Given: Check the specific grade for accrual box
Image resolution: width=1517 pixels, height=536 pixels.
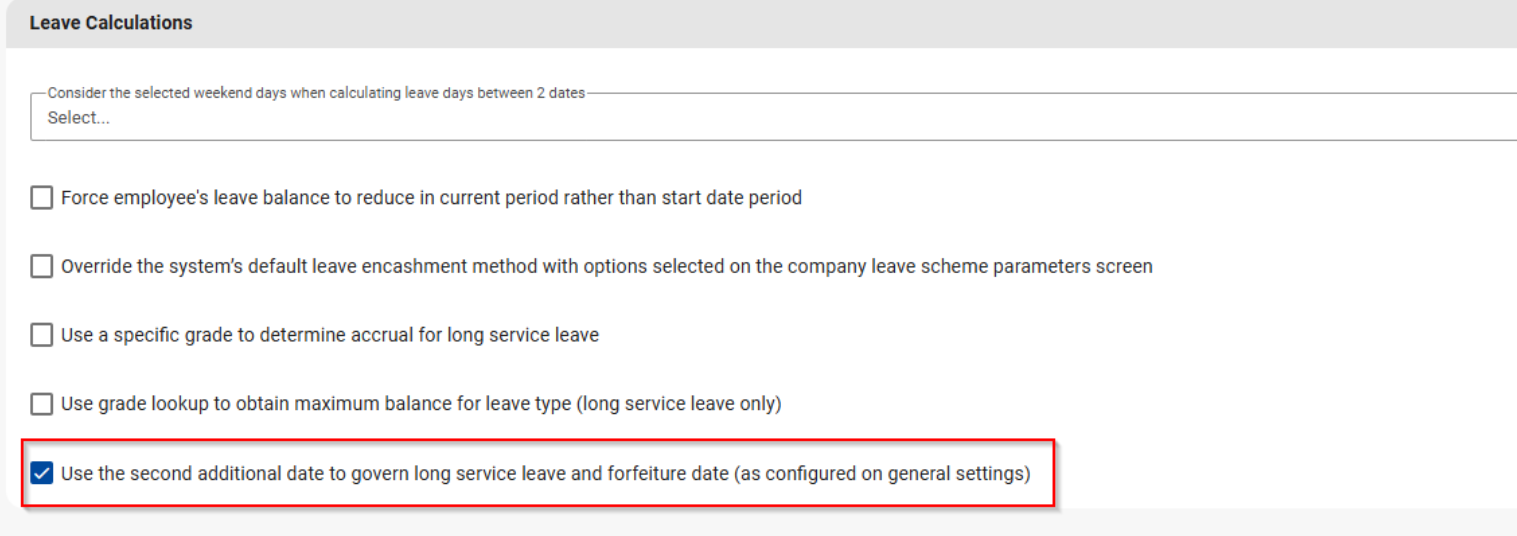Looking at the screenshot, I should pyautogui.click(x=41, y=336).
